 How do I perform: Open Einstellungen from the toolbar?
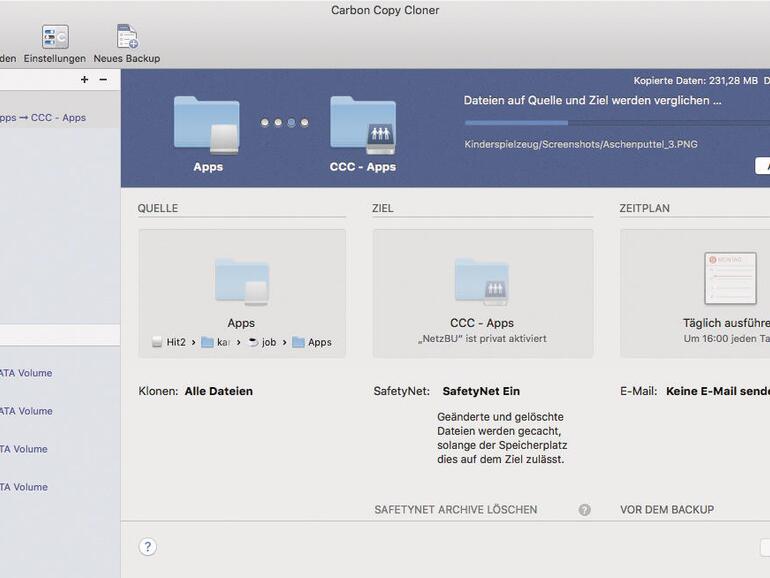pyautogui.click(x=55, y=44)
